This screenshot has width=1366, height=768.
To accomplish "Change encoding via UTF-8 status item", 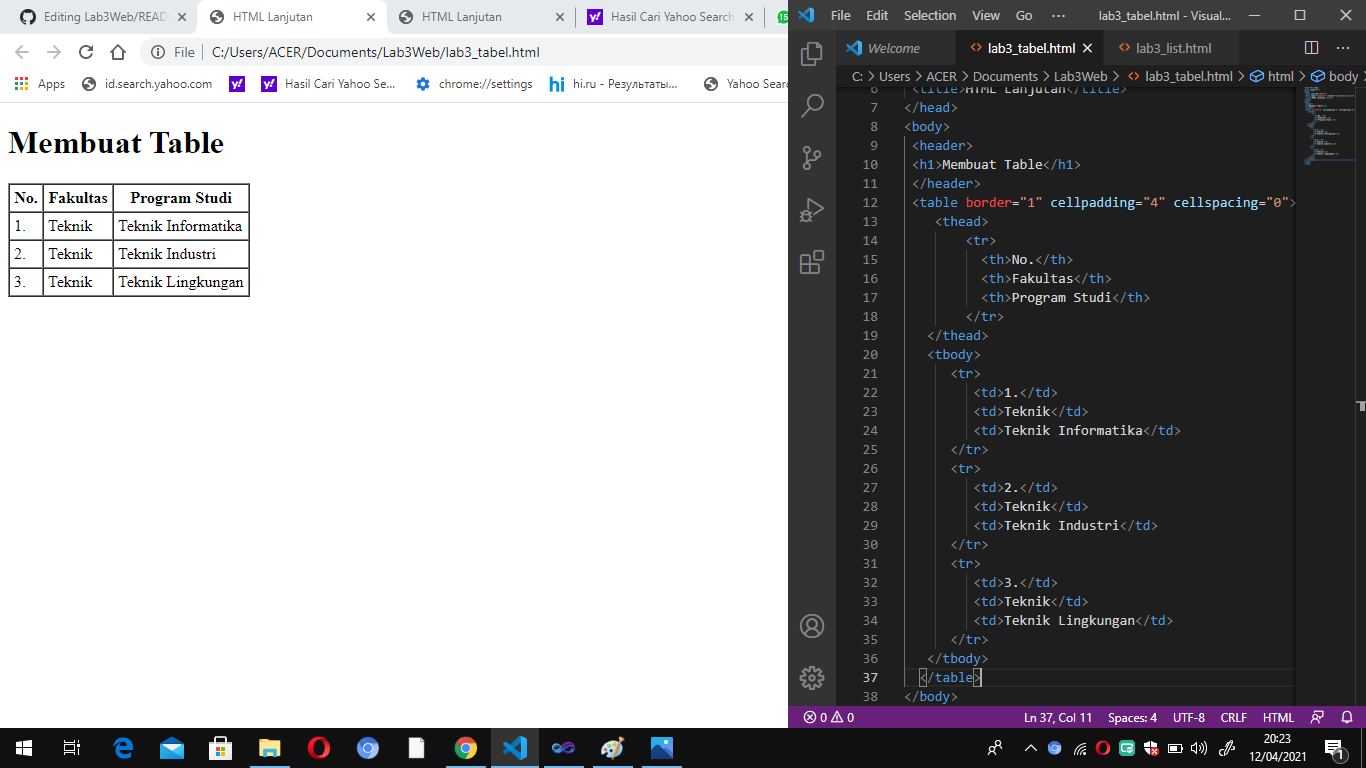I will tap(1189, 717).
